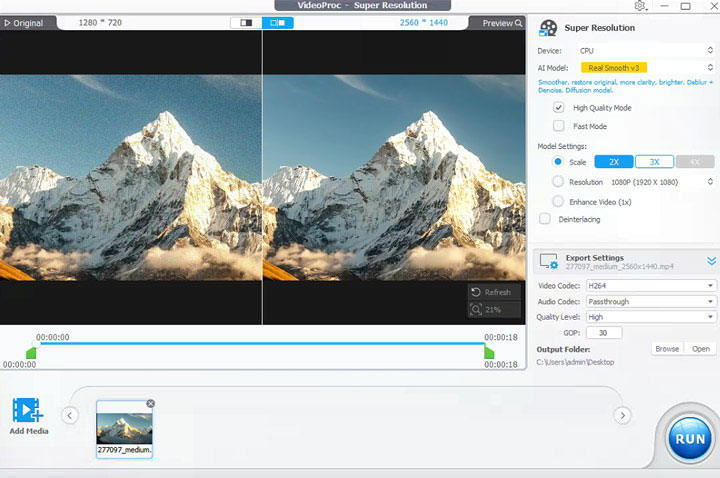Click the right green trim end marker
The width and height of the screenshot is (720, 478).
coord(489,353)
